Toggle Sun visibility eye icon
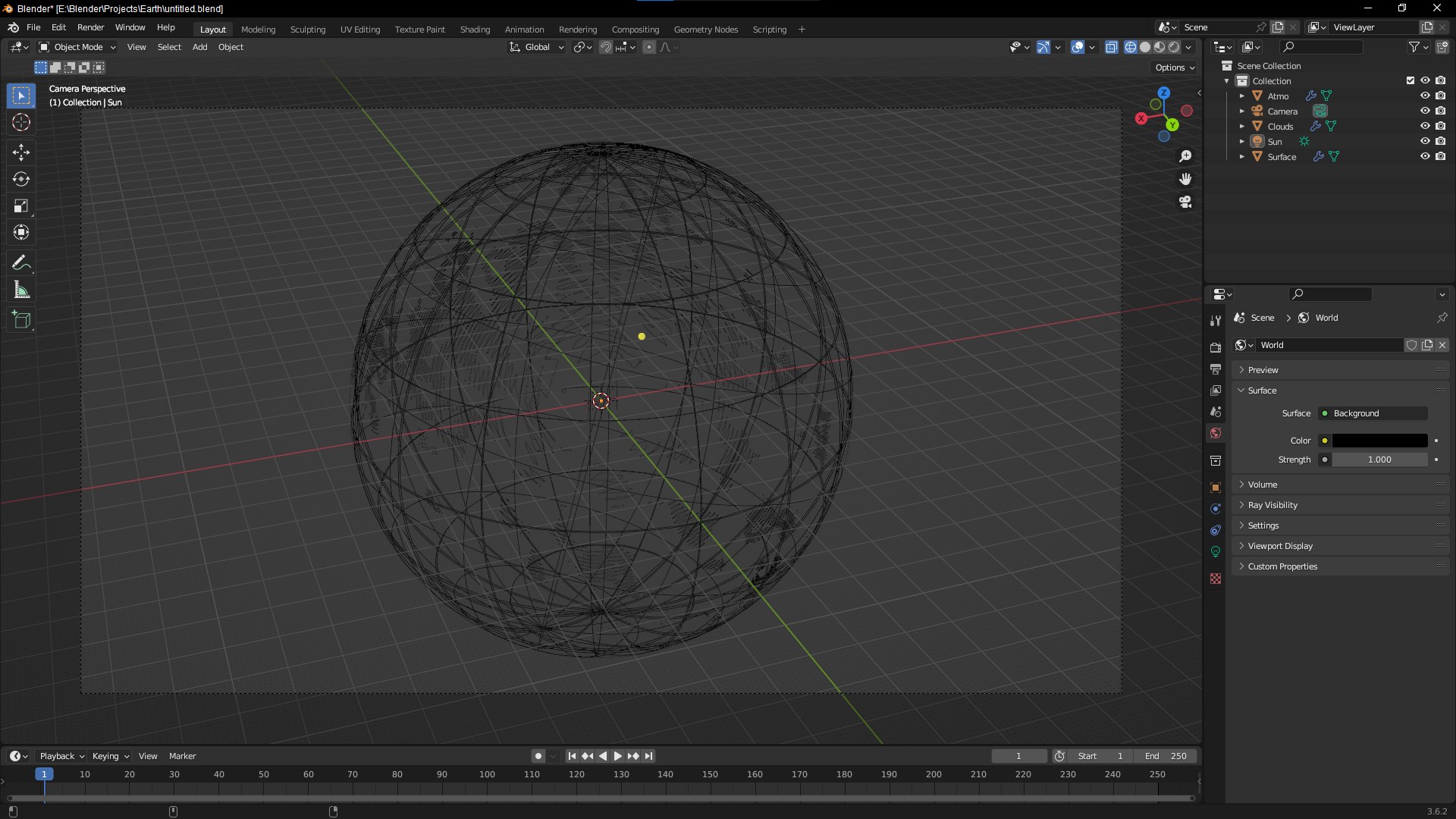Viewport: 1456px width, 819px height. [x=1425, y=141]
